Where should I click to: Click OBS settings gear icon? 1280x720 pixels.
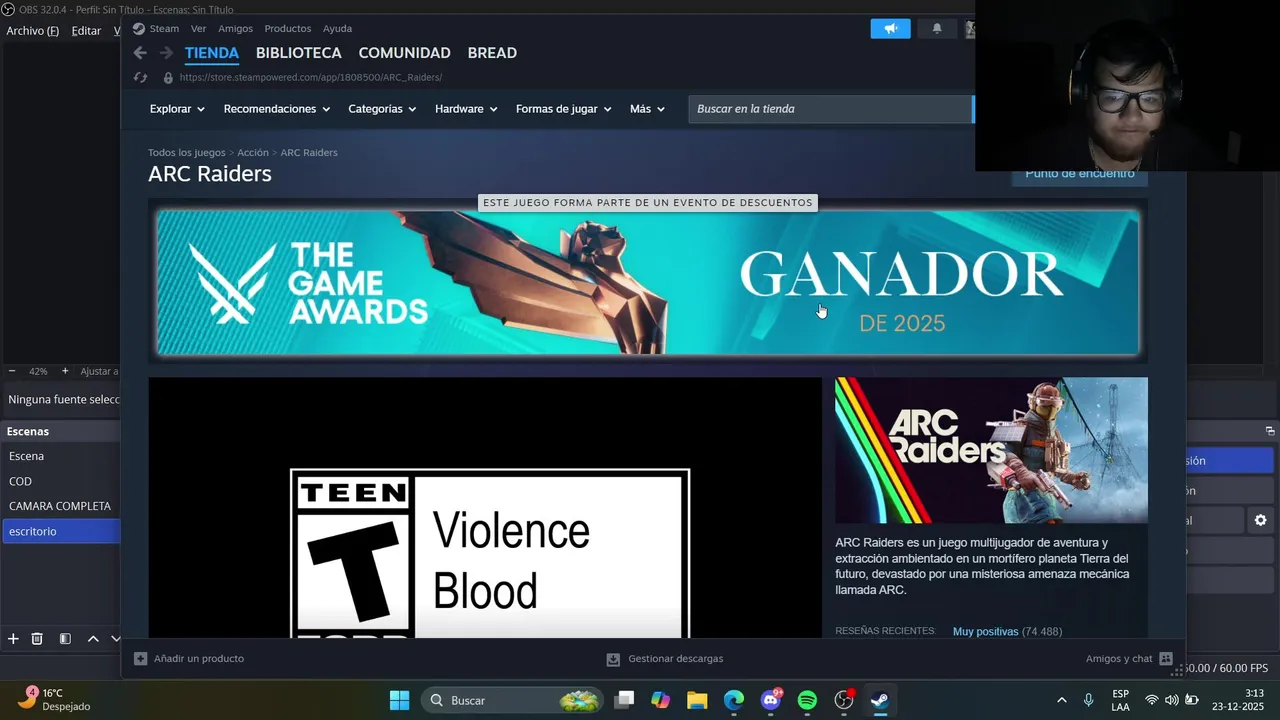click(1260, 520)
